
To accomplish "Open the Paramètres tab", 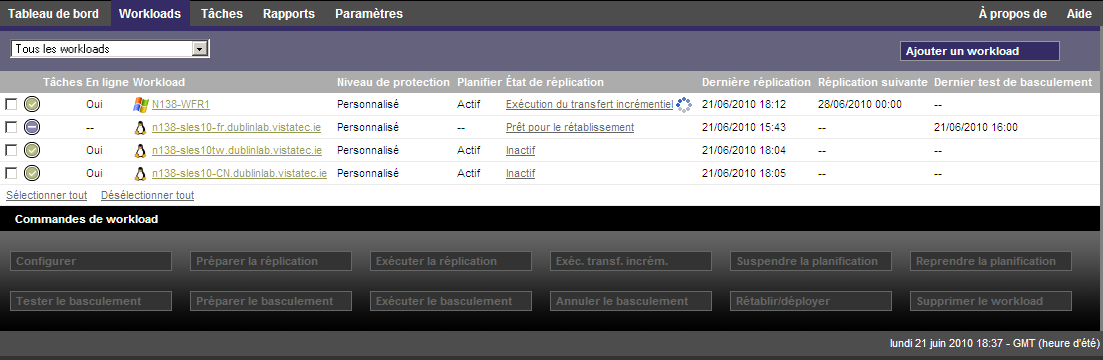I will pyautogui.click(x=369, y=13).
